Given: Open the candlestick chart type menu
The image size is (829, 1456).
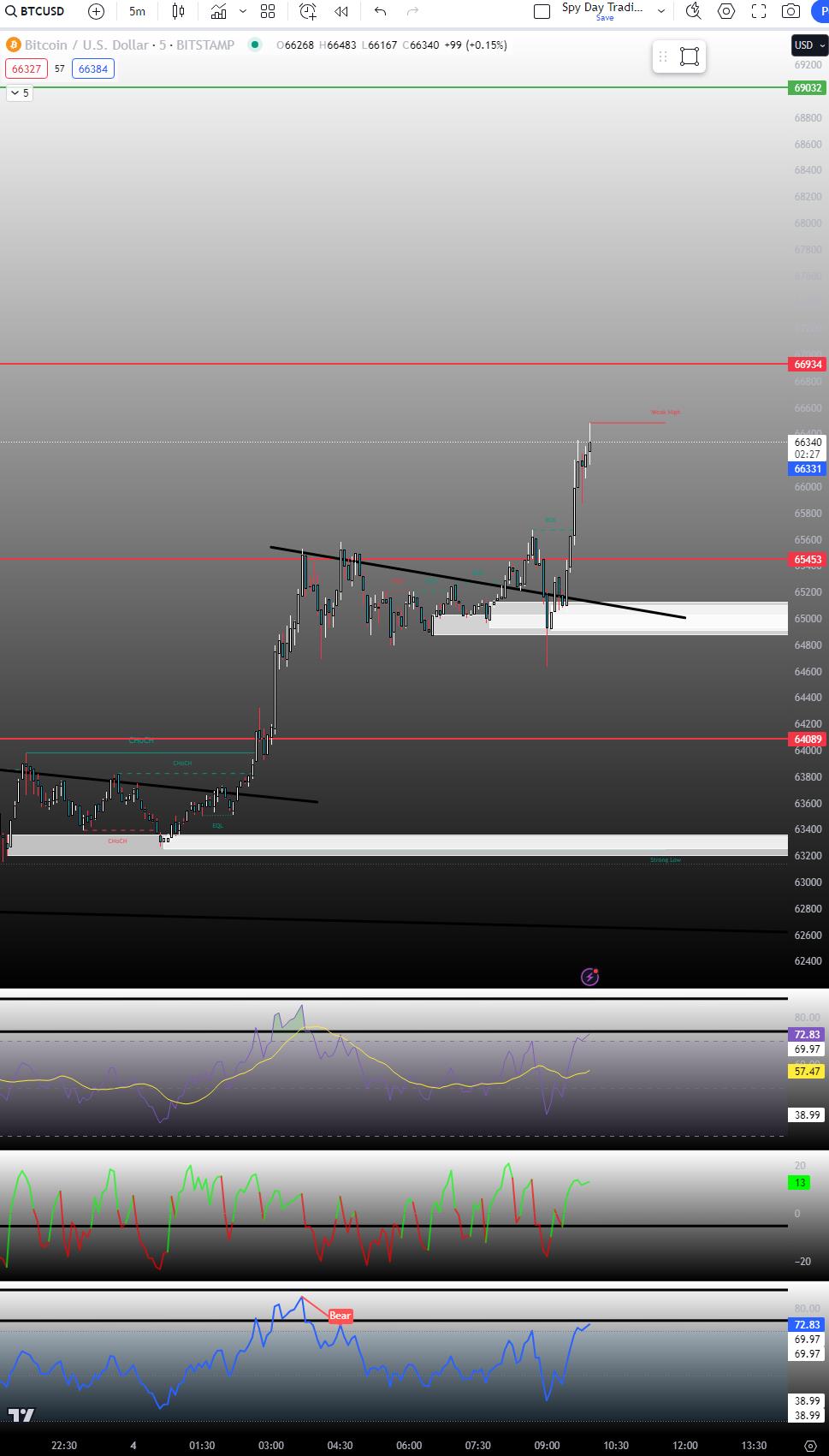Looking at the screenshot, I should coord(178,11).
